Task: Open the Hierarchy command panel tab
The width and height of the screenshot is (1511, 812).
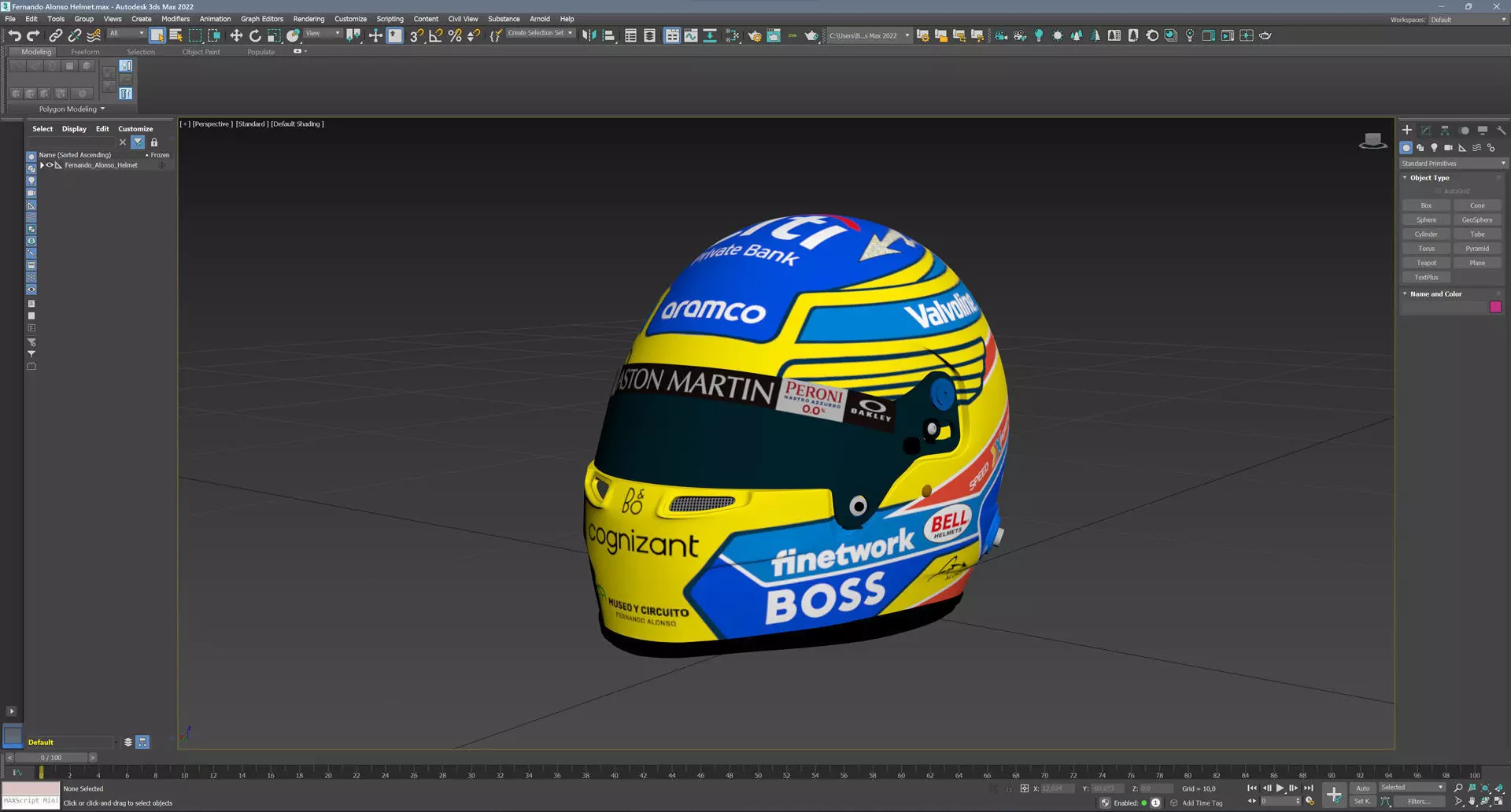Action: click(x=1445, y=131)
